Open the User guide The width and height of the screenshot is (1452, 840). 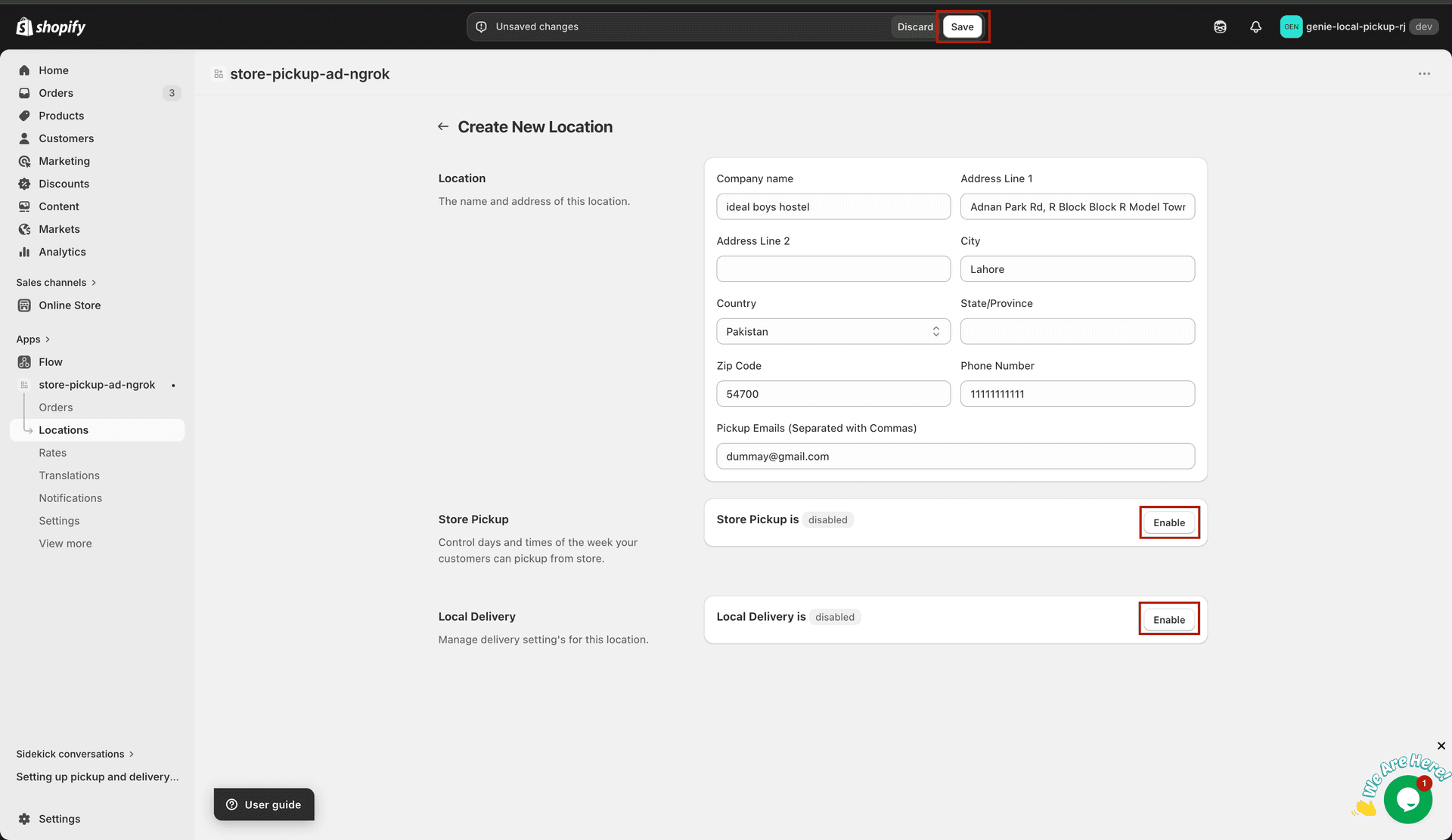coord(263,804)
